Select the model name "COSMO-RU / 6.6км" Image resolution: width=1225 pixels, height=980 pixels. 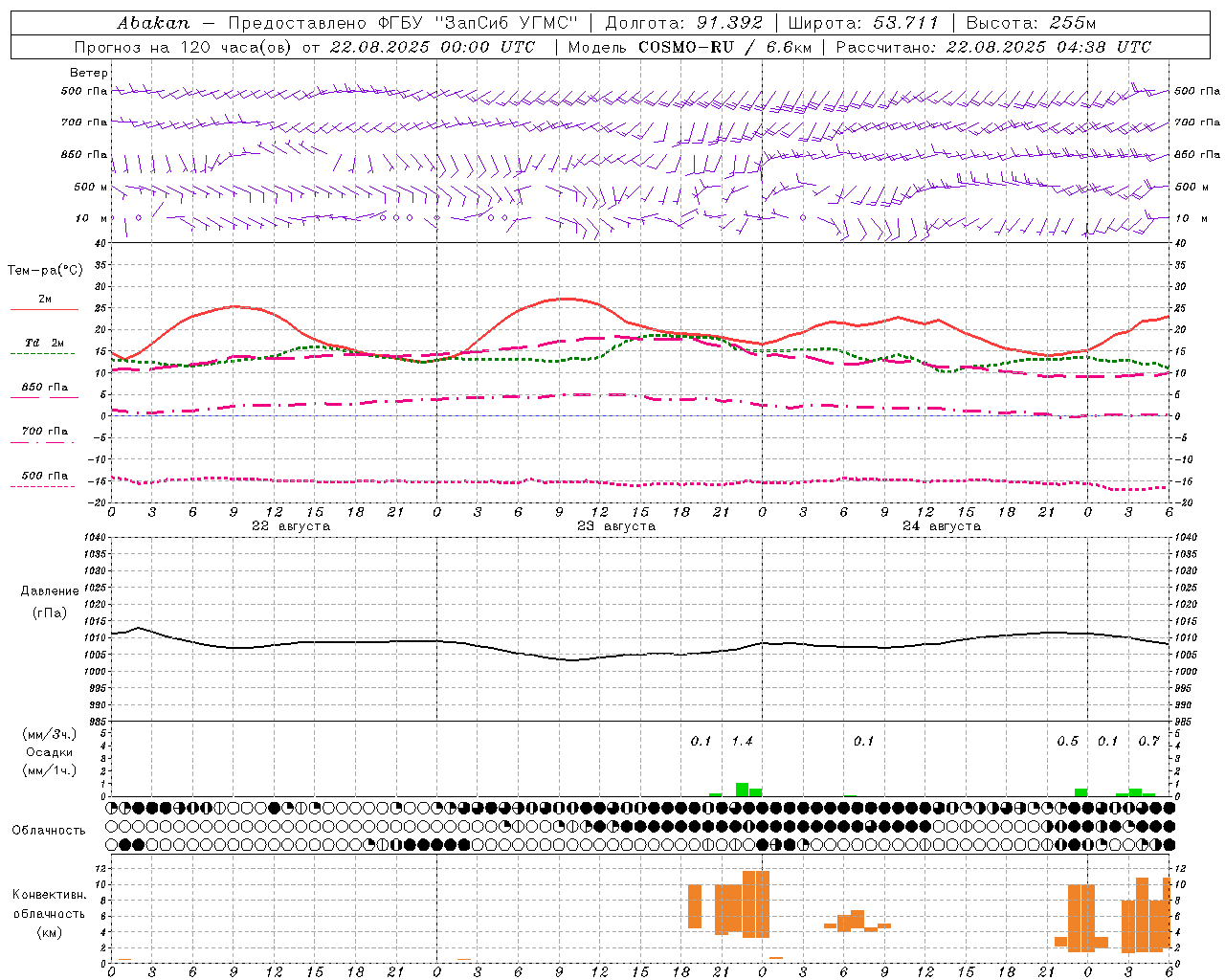pos(724,47)
